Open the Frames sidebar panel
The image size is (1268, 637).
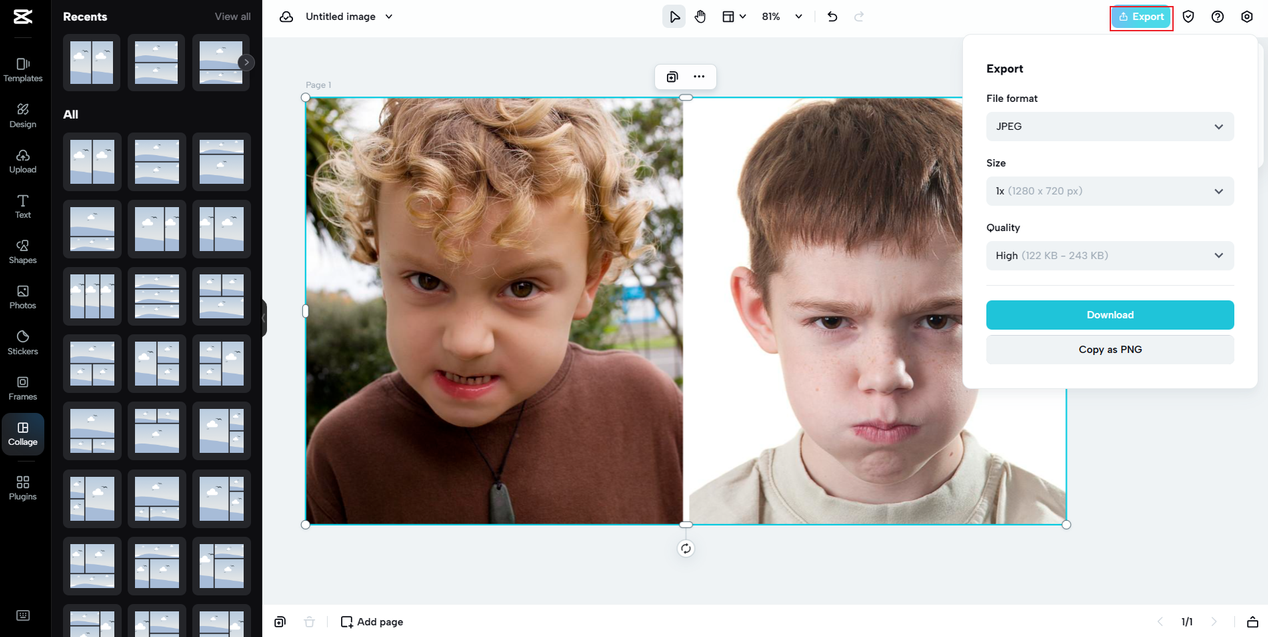[23, 387]
